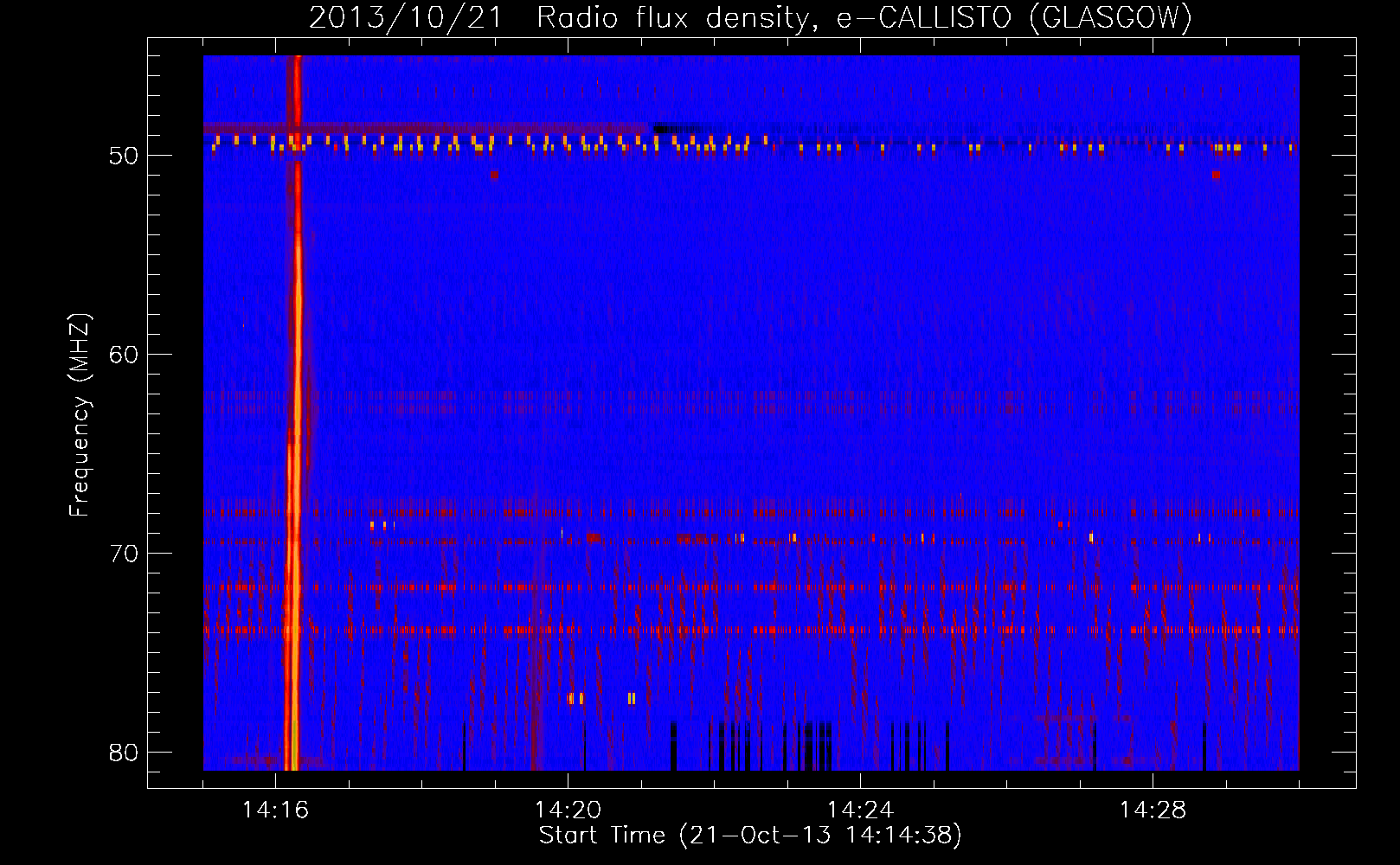The width and height of the screenshot is (1400, 865).
Task: Click the bright vertical radio burst near 14:16
Action: [x=294, y=413]
